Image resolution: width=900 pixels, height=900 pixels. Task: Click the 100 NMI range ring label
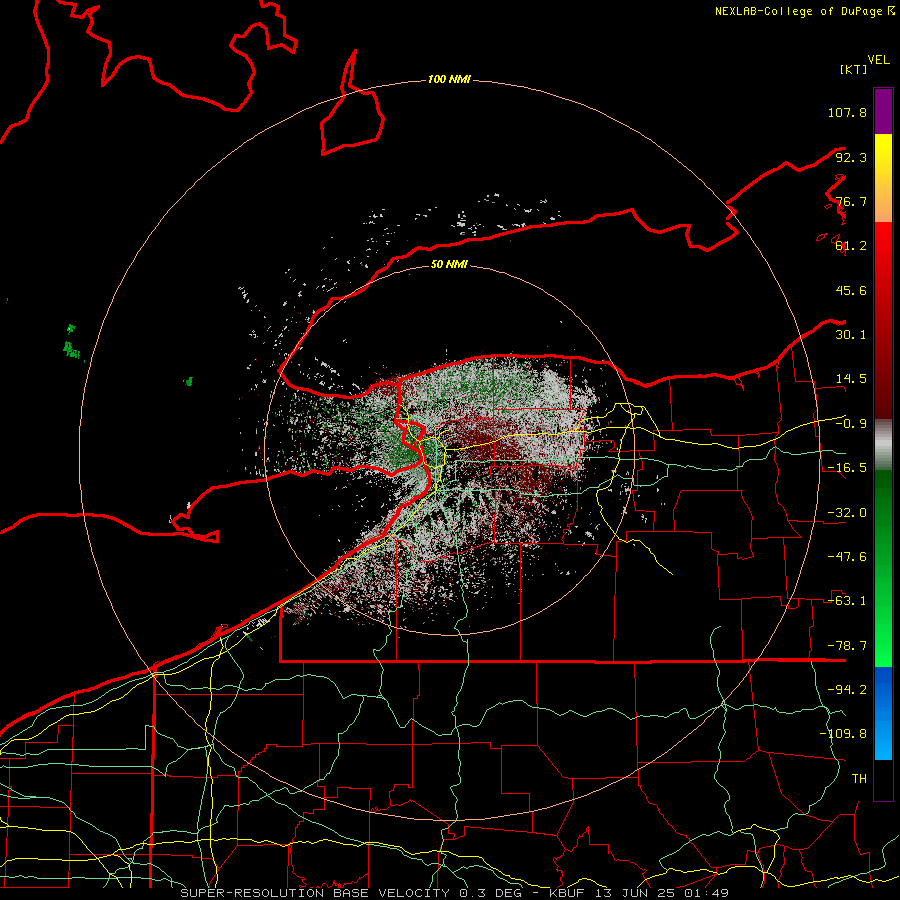[x=449, y=79]
